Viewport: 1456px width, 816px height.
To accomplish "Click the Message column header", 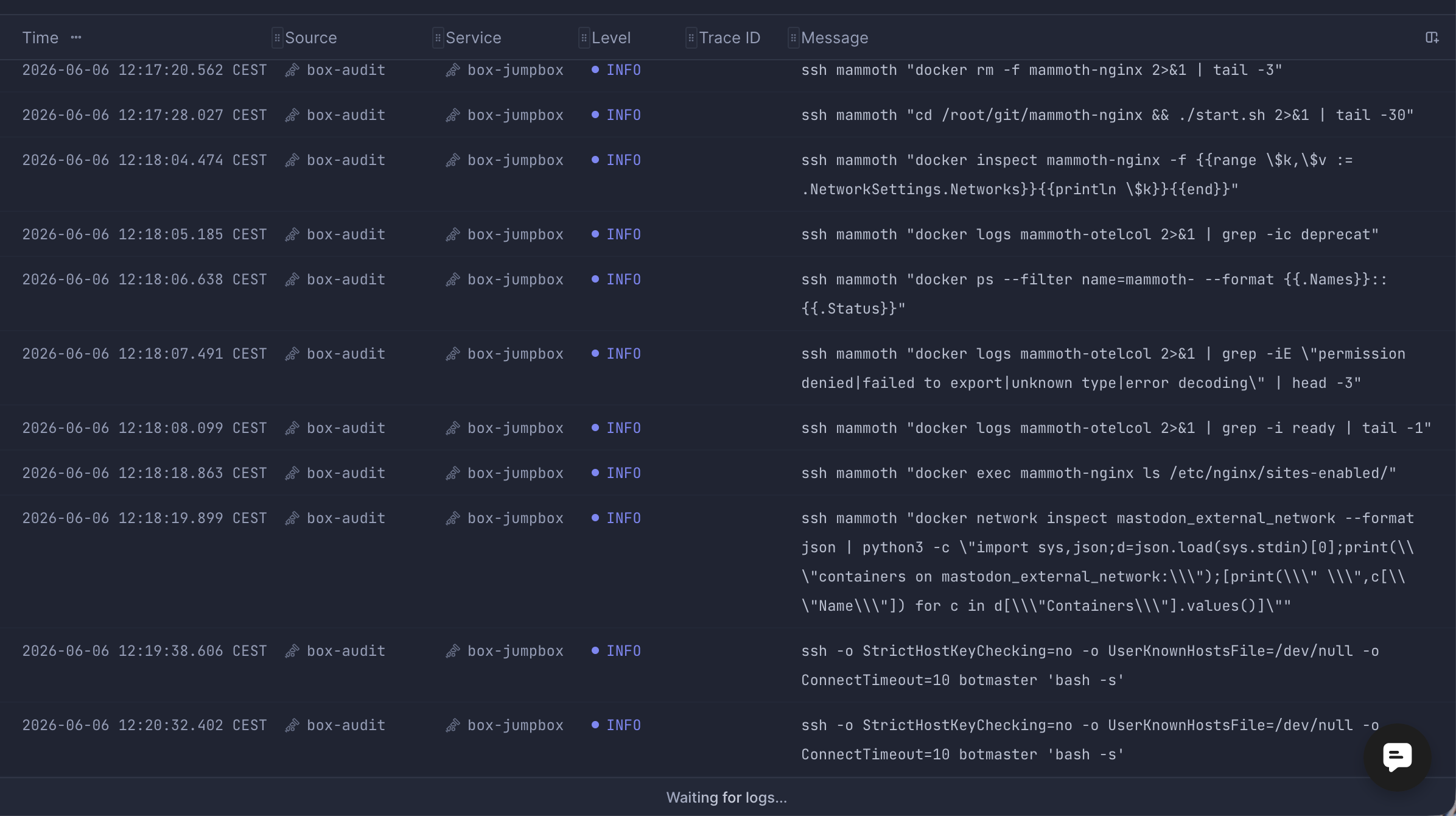I will click(835, 38).
